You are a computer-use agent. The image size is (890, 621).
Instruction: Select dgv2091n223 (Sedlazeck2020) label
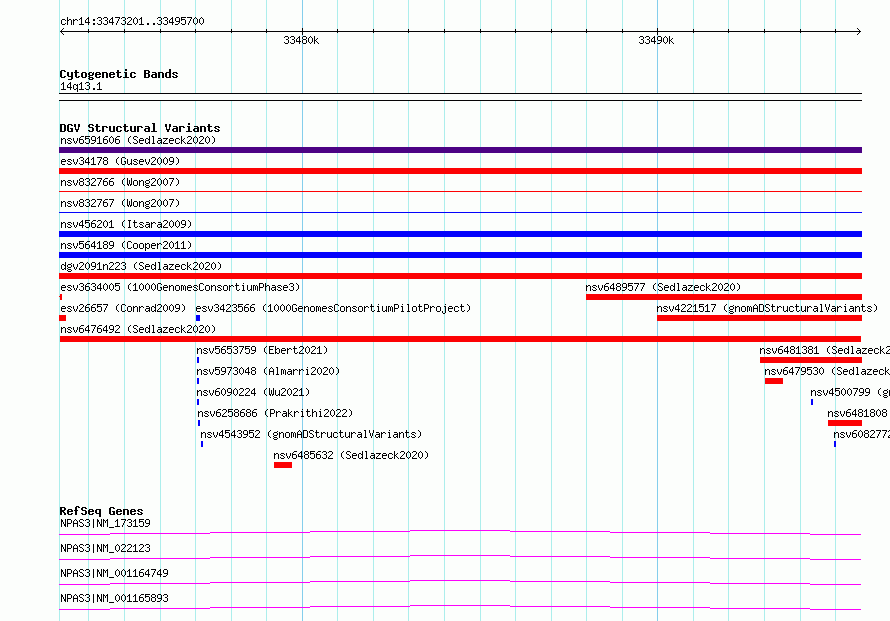click(x=141, y=266)
